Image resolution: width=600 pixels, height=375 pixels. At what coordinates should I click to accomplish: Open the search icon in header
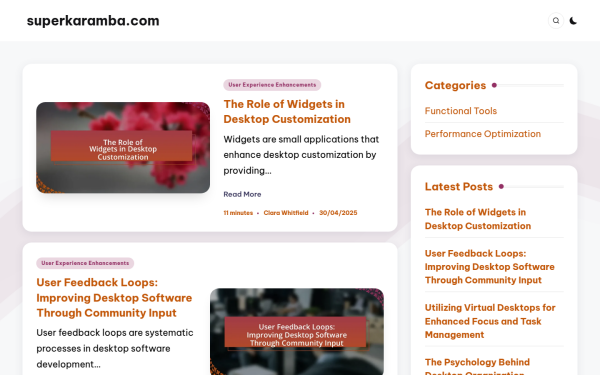pyautogui.click(x=556, y=21)
